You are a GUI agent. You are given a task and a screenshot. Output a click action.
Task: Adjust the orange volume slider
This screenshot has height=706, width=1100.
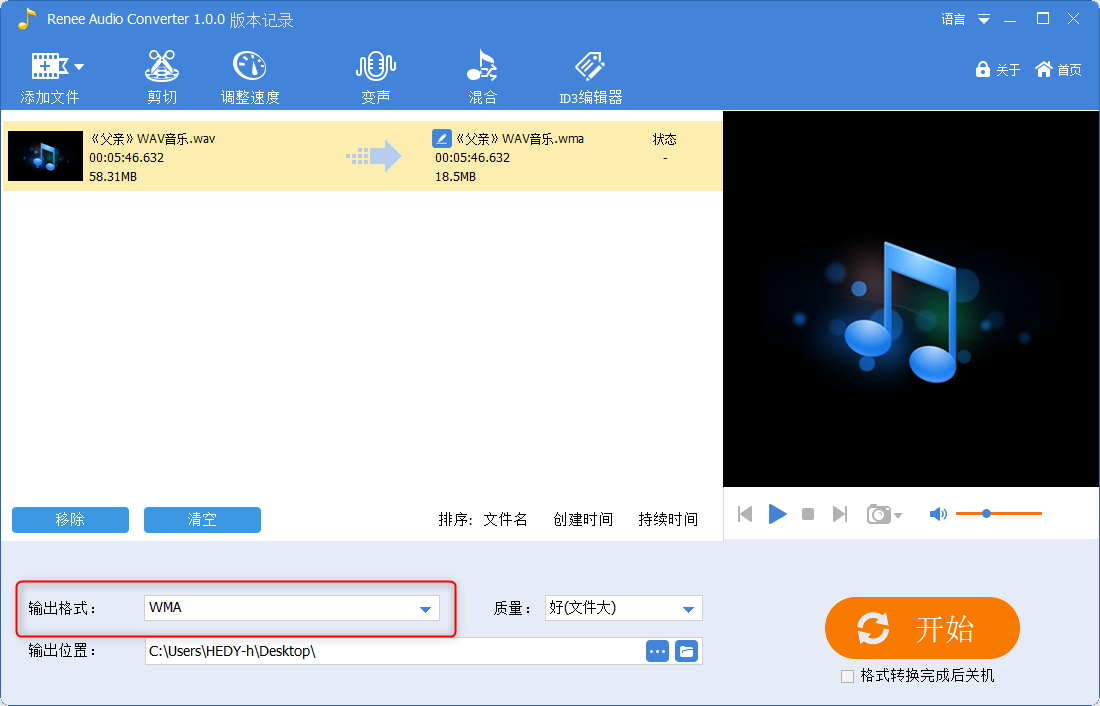(998, 514)
